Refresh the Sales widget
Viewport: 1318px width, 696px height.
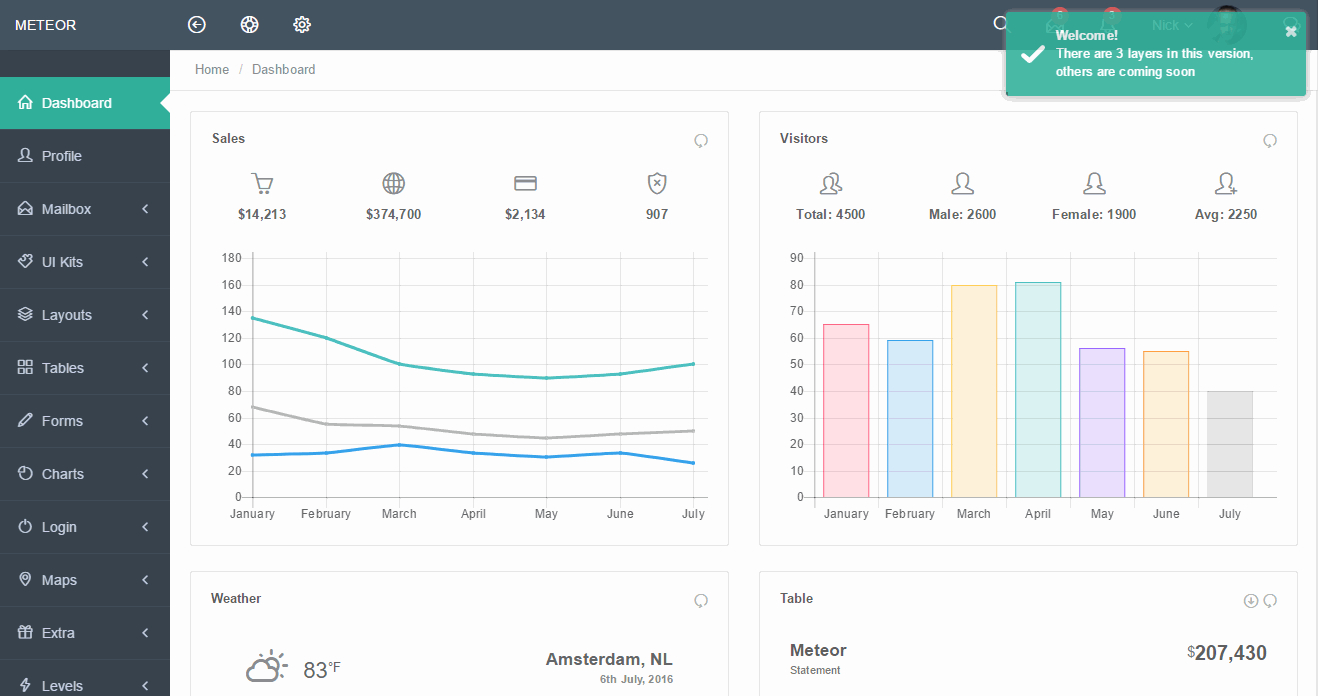point(700,140)
